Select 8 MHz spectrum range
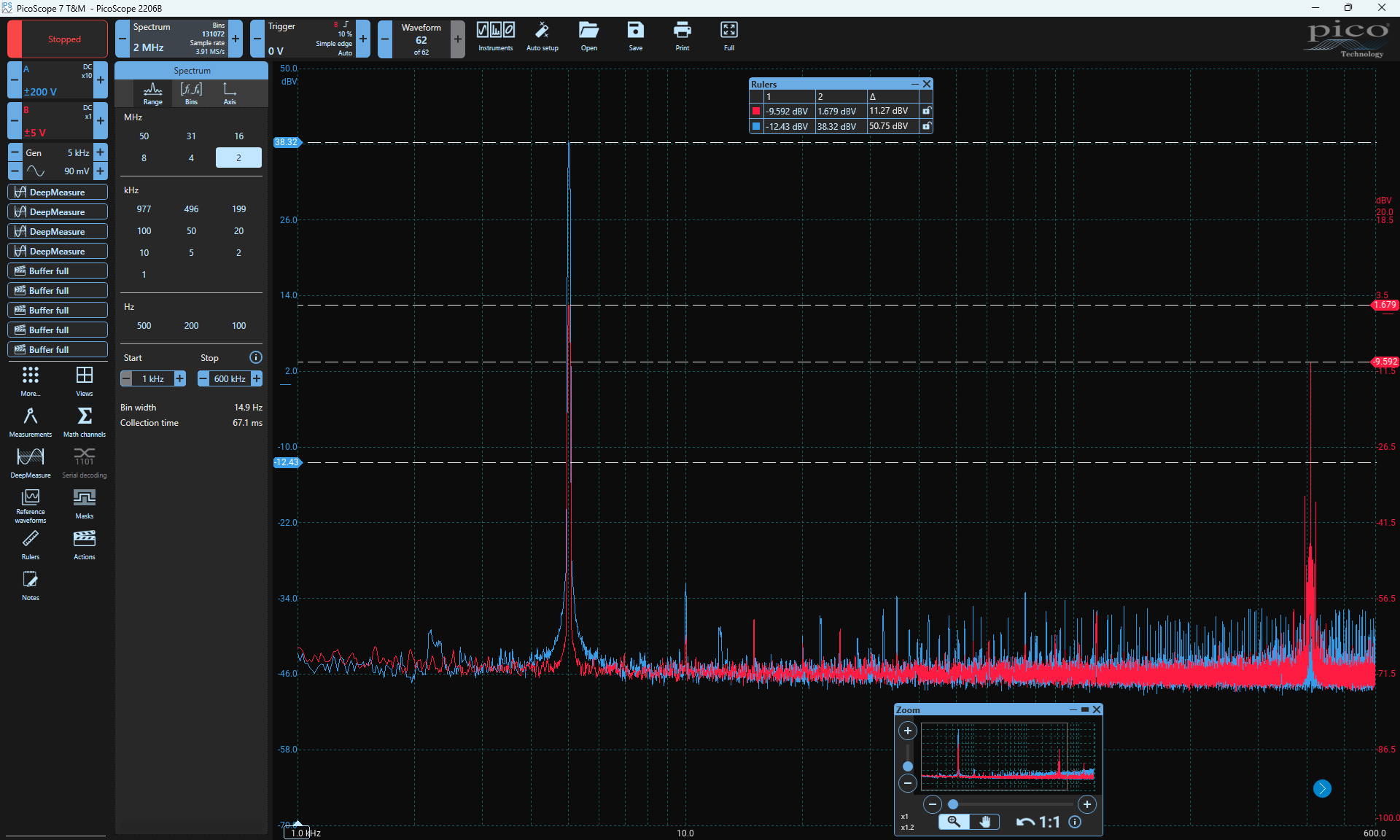This screenshot has height=840, width=1400. (x=144, y=157)
